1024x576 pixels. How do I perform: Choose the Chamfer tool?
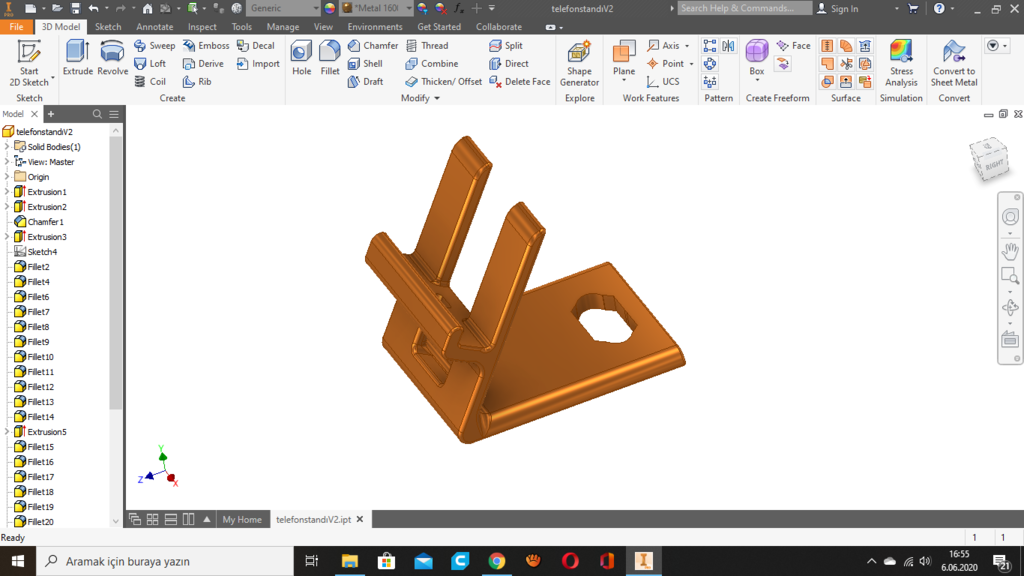(x=373, y=46)
